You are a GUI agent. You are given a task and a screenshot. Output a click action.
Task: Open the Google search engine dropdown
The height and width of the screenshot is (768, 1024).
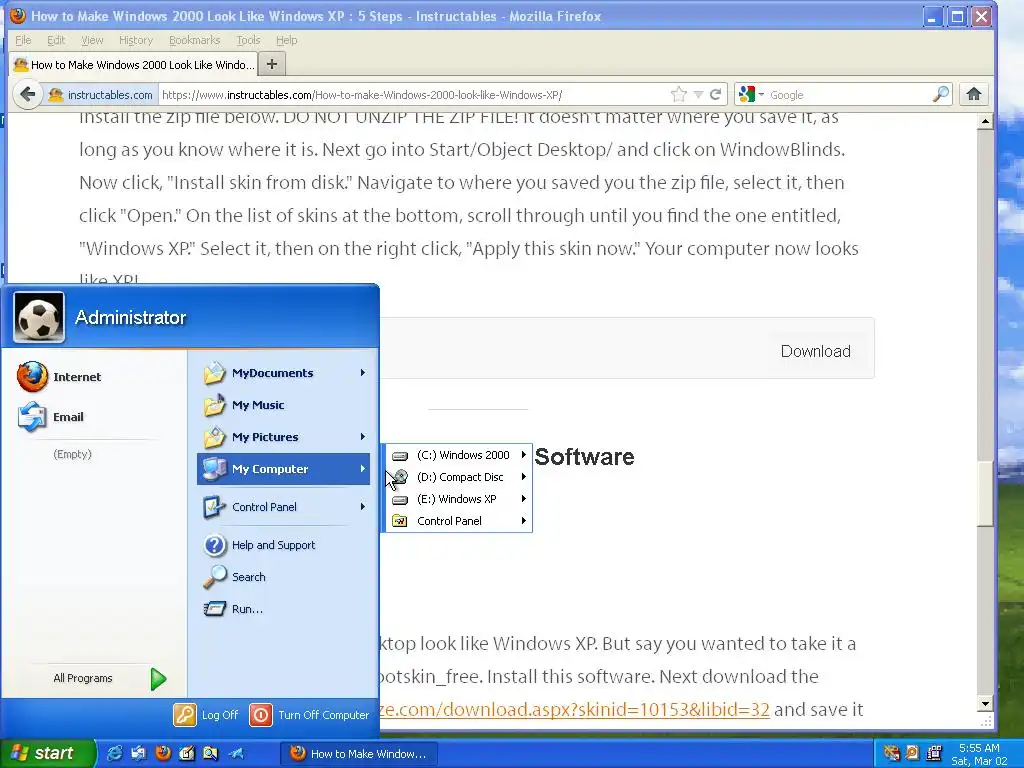752,95
